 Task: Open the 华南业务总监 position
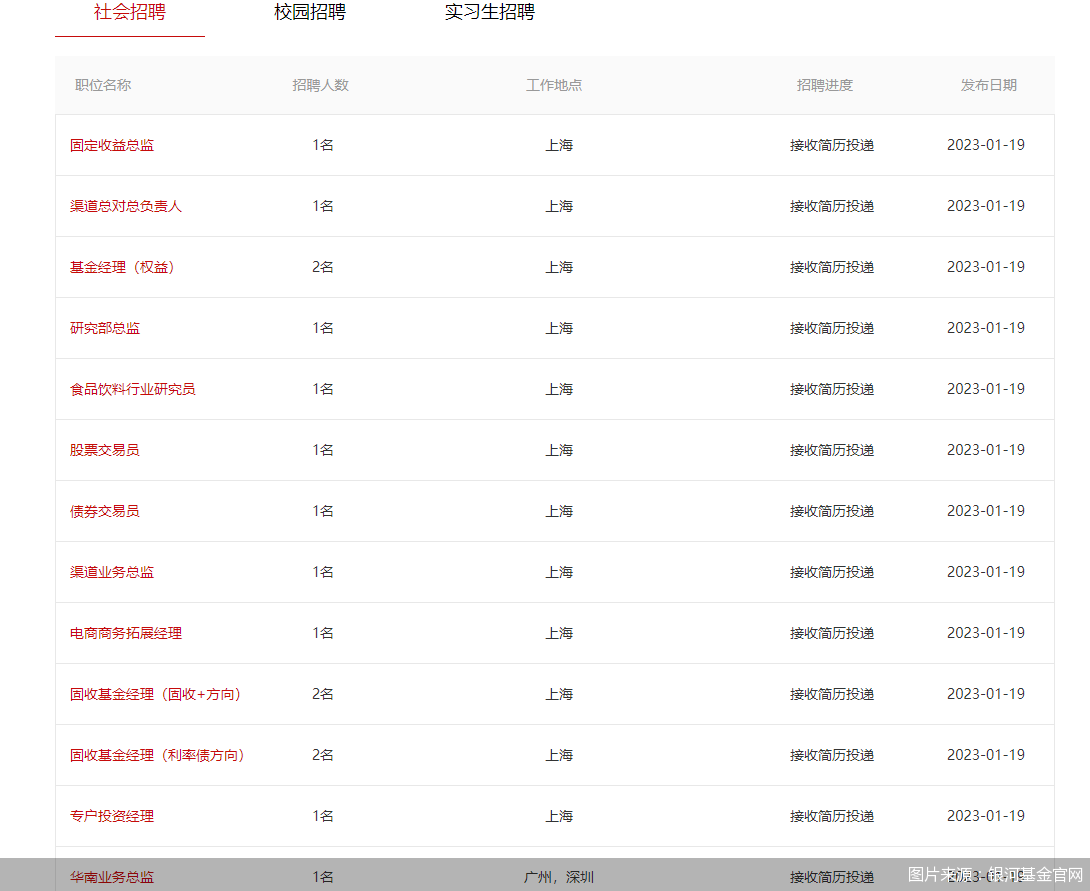coord(112,877)
